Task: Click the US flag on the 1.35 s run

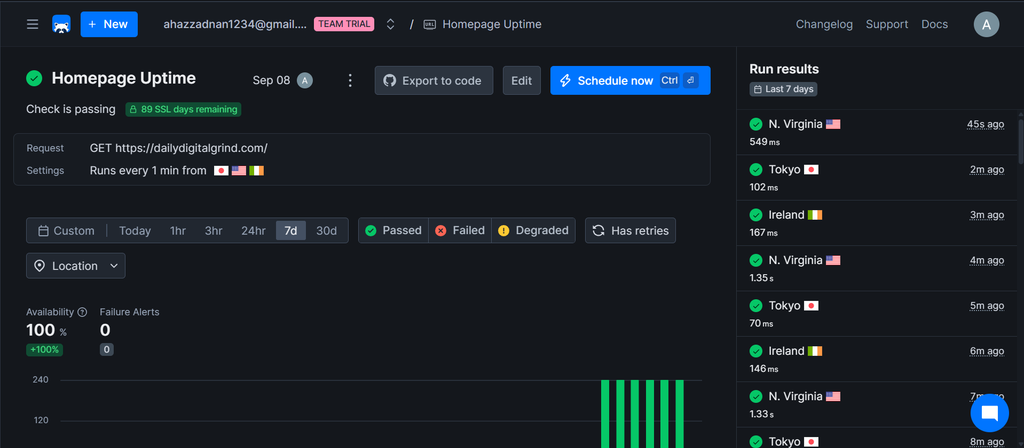Action: pos(833,261)
